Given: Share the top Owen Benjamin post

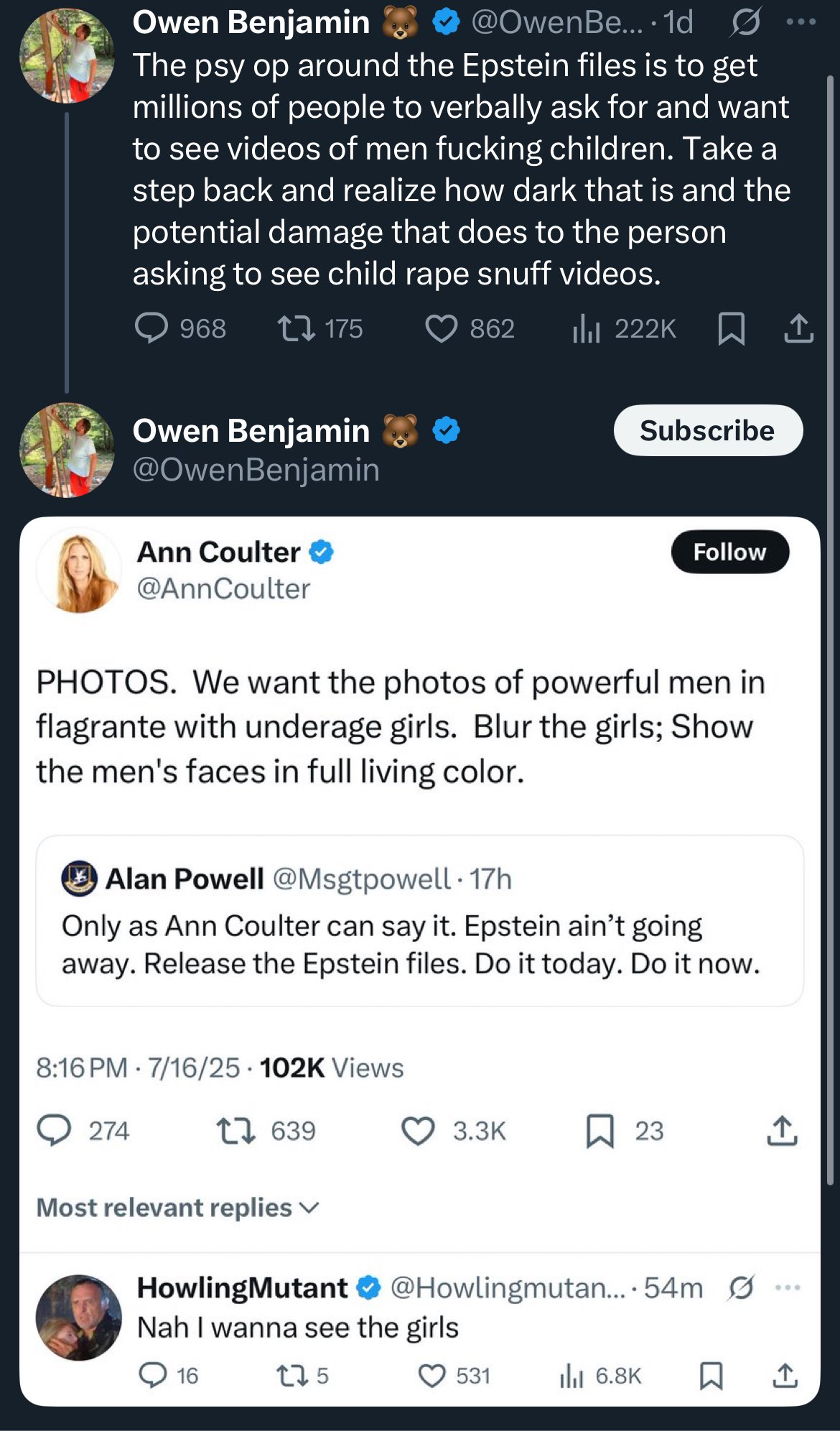Looking at the screenshot, I should tap(798, 329).
